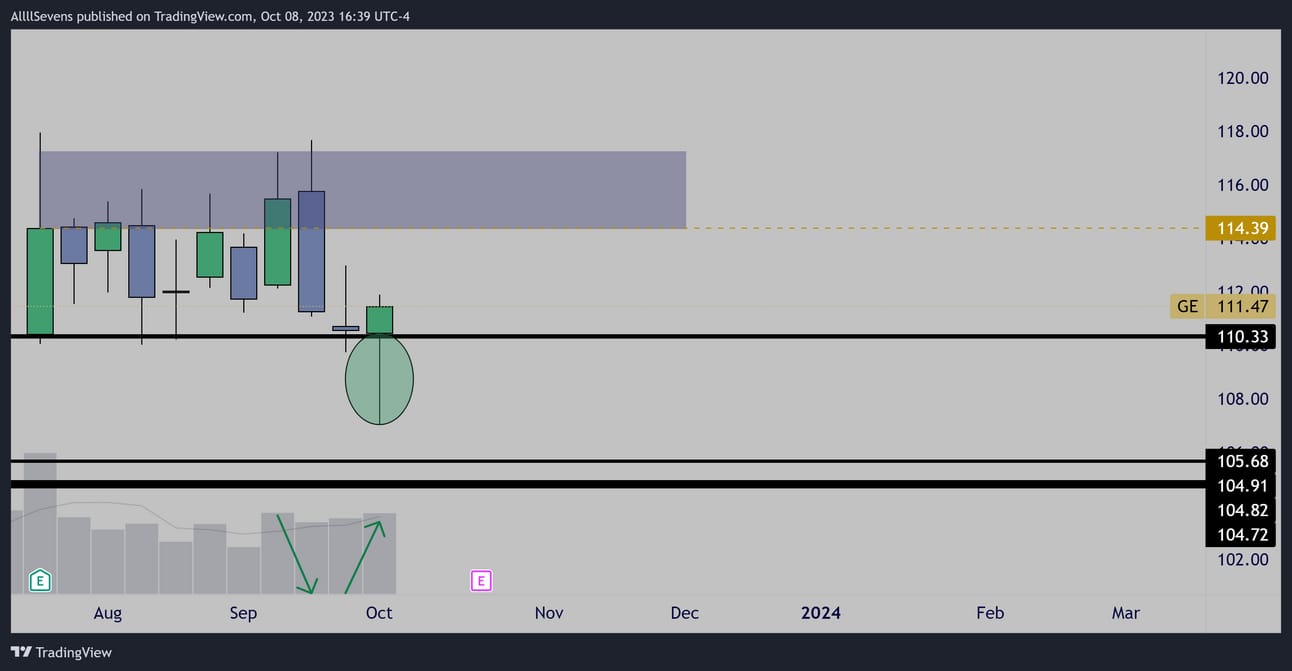Click the 114.39 orange price label
Image resolution: width=1292 pixels, height=671 pixels.
(x=1243, y=229)
